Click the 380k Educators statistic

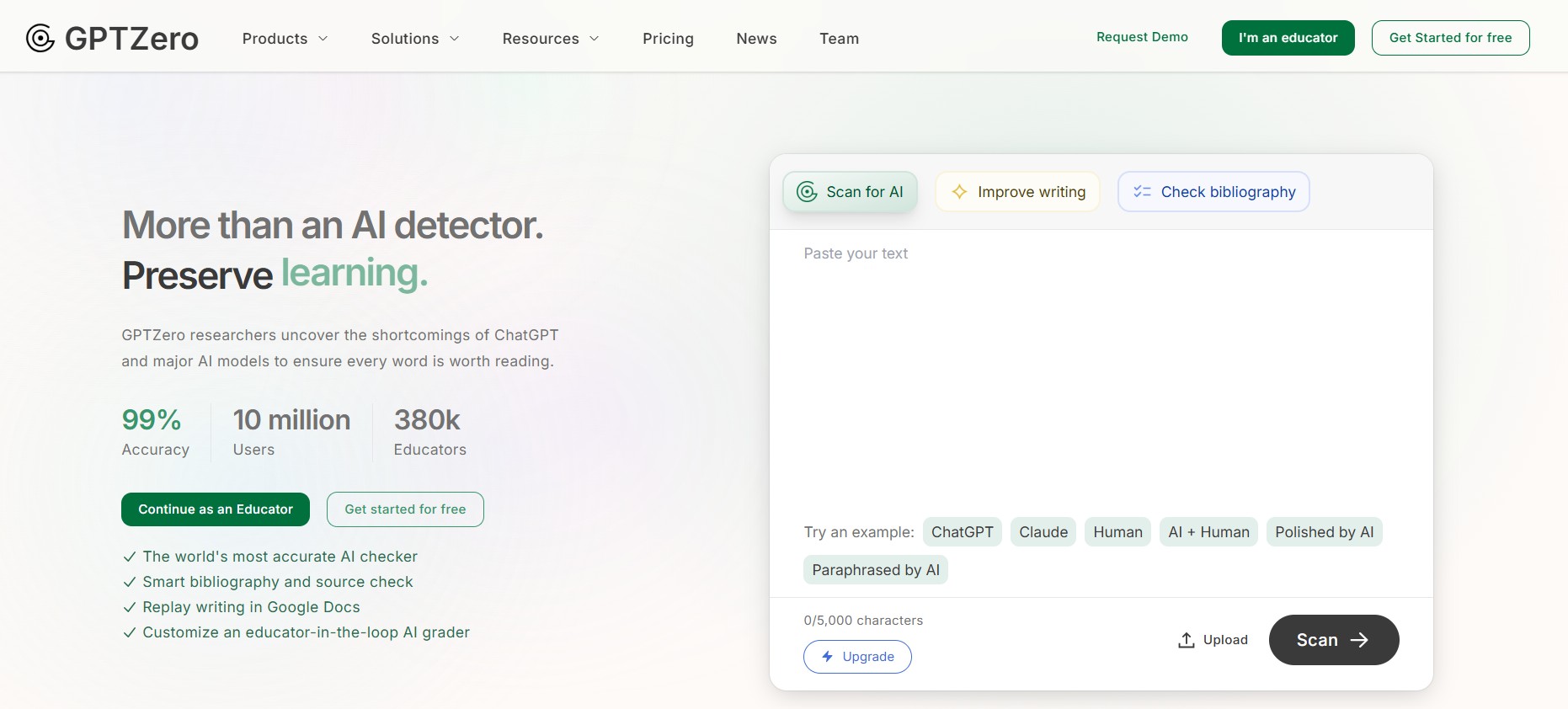coord(429,433)
